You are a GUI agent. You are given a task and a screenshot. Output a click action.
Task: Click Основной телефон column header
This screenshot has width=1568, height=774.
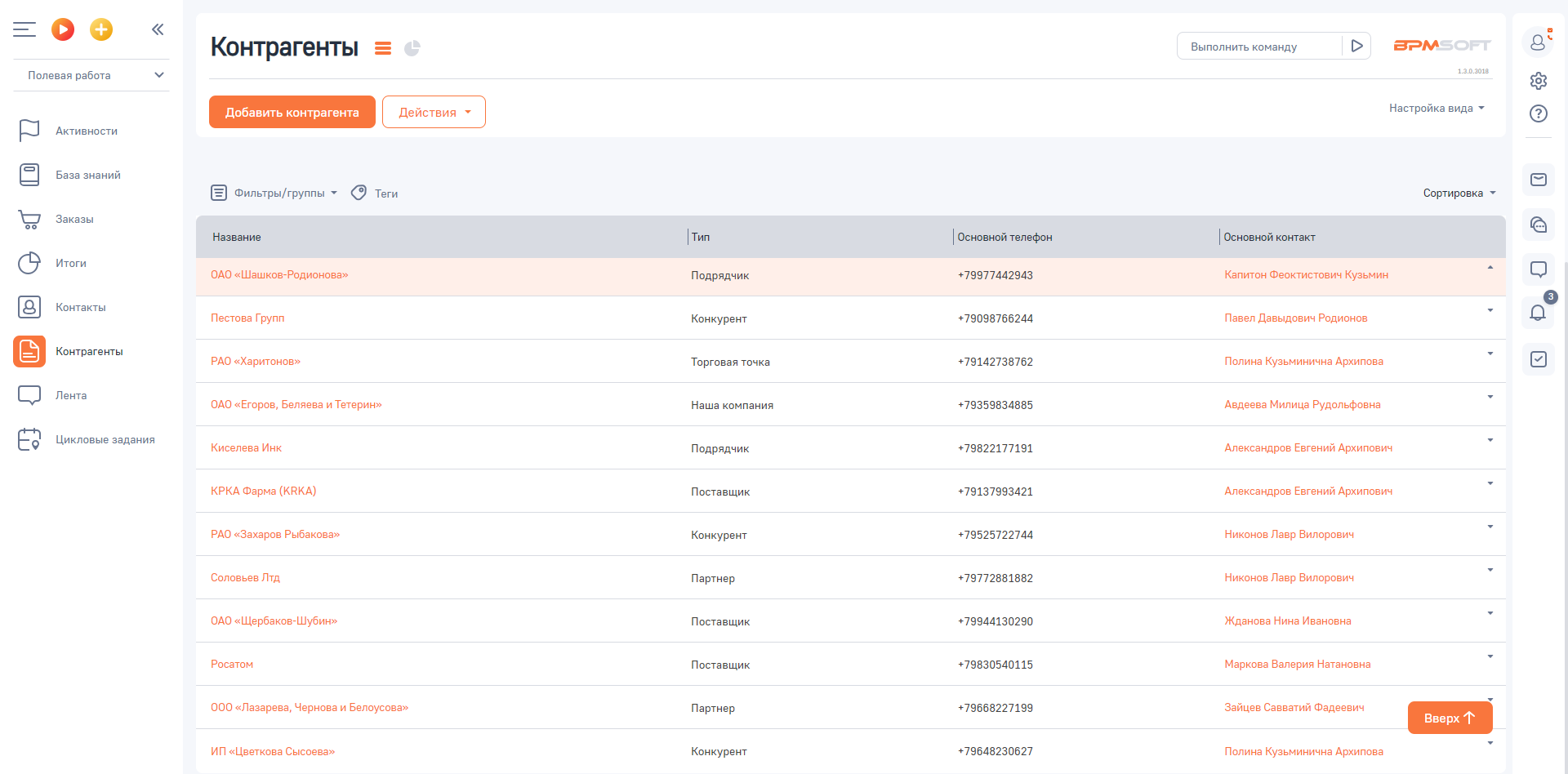1004,237
